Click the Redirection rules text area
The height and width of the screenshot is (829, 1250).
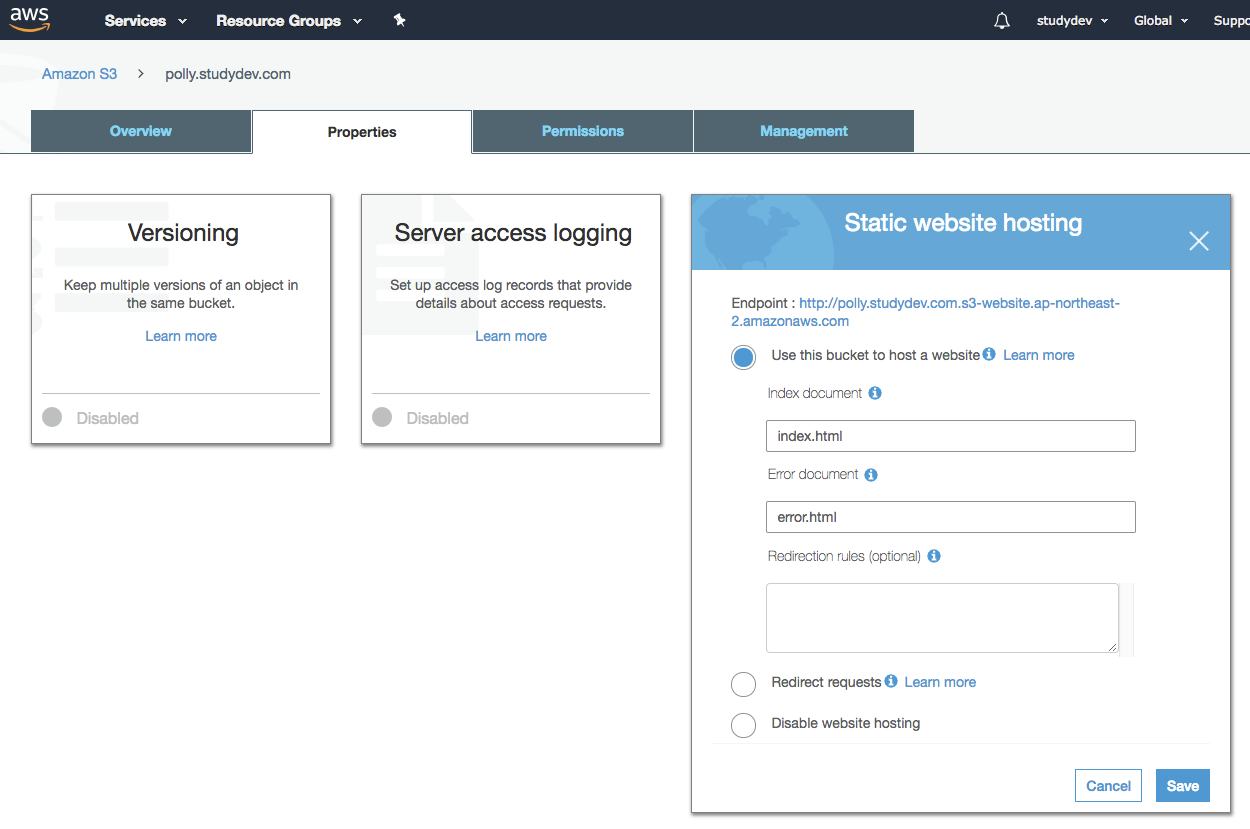pyautogui.click(x=942, y=618)
